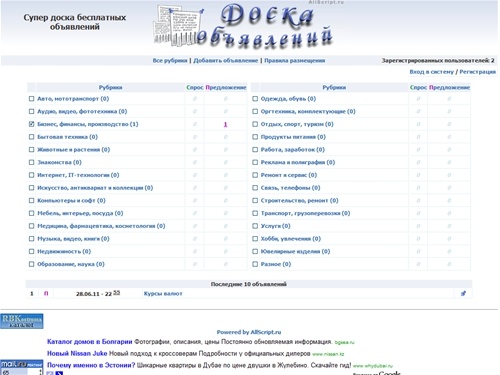Open category Продукты питания
Viewport: 500px width, 375px height.
(293, 137)
